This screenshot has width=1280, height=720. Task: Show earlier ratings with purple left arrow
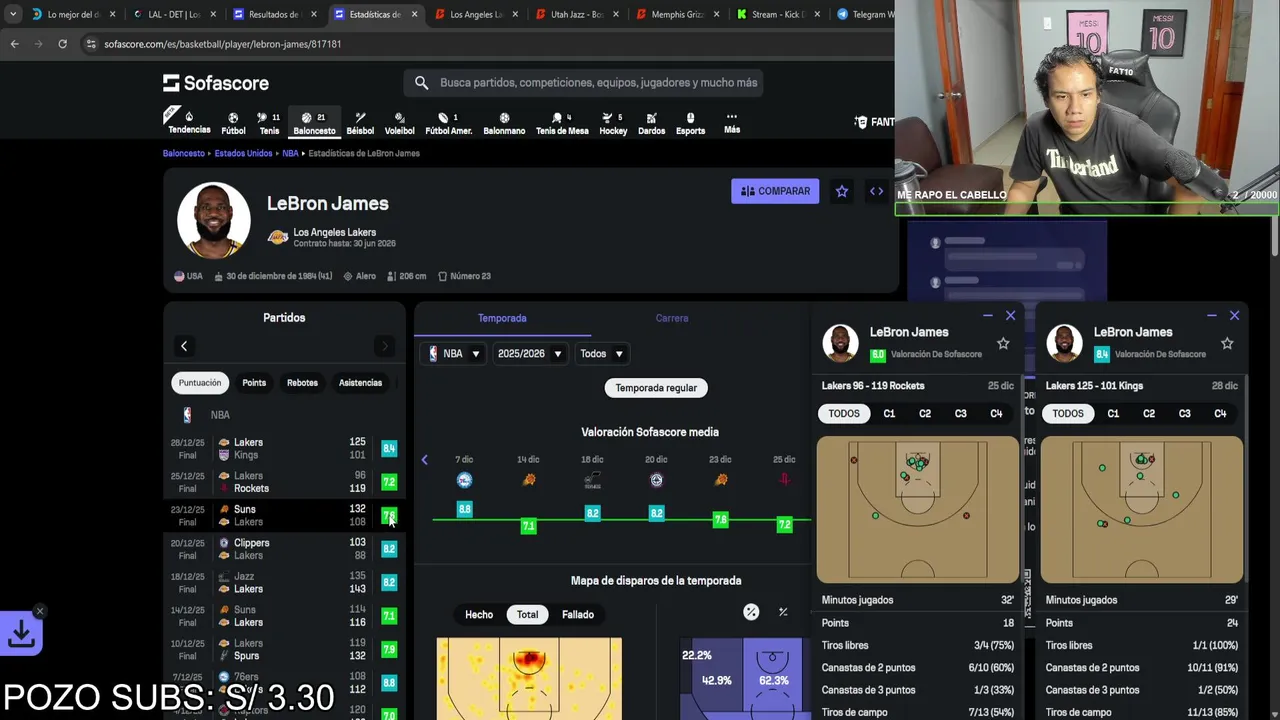pos(424,460)
